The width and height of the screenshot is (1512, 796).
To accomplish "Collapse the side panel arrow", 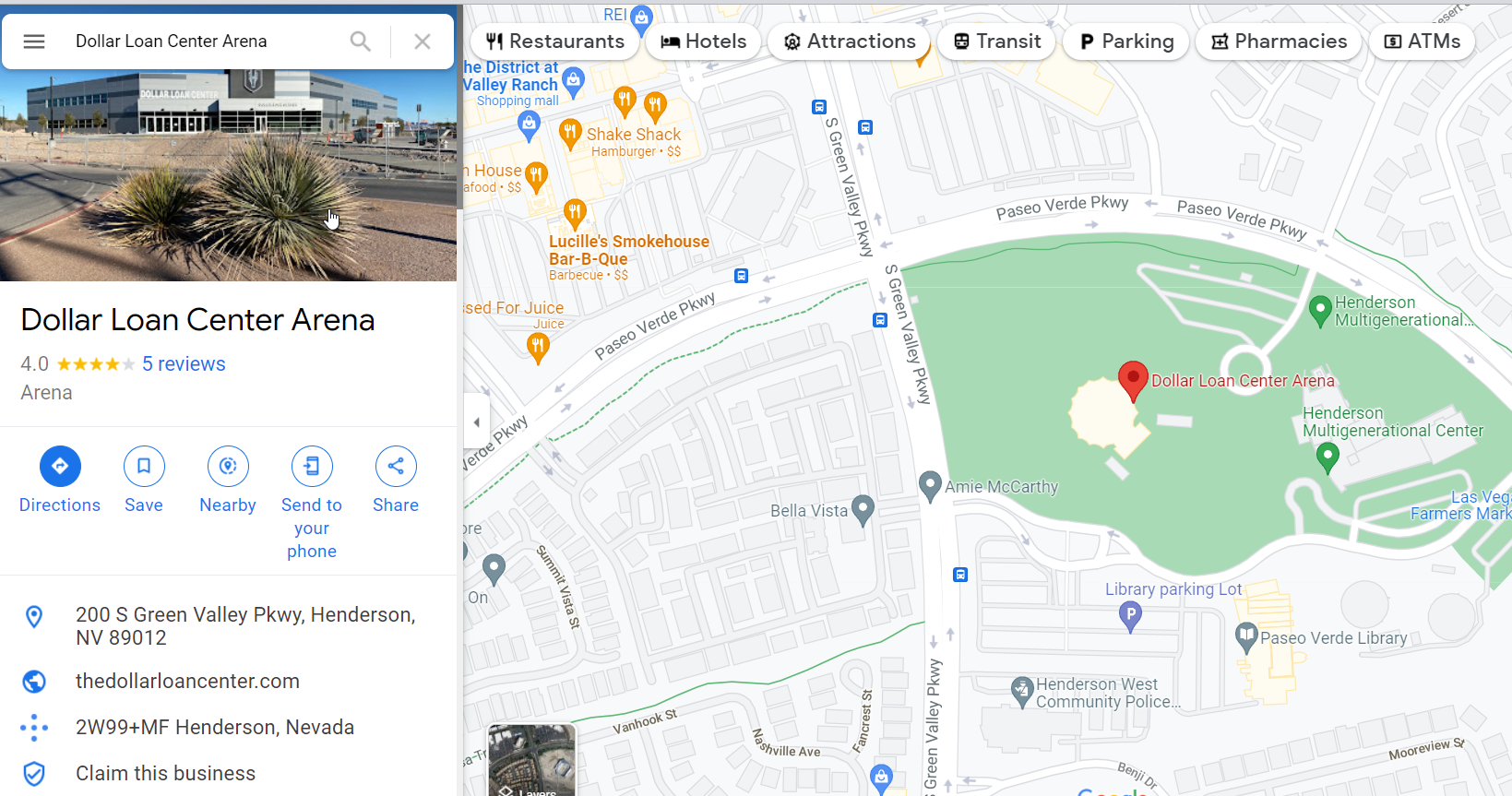I will pyautogui.click(x=477, y=422).
